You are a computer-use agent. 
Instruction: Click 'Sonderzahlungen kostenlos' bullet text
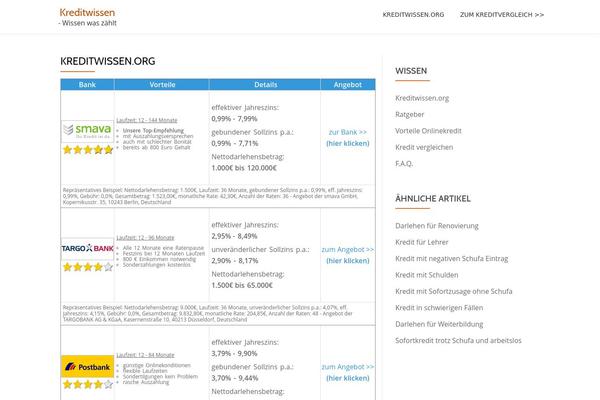157,265
